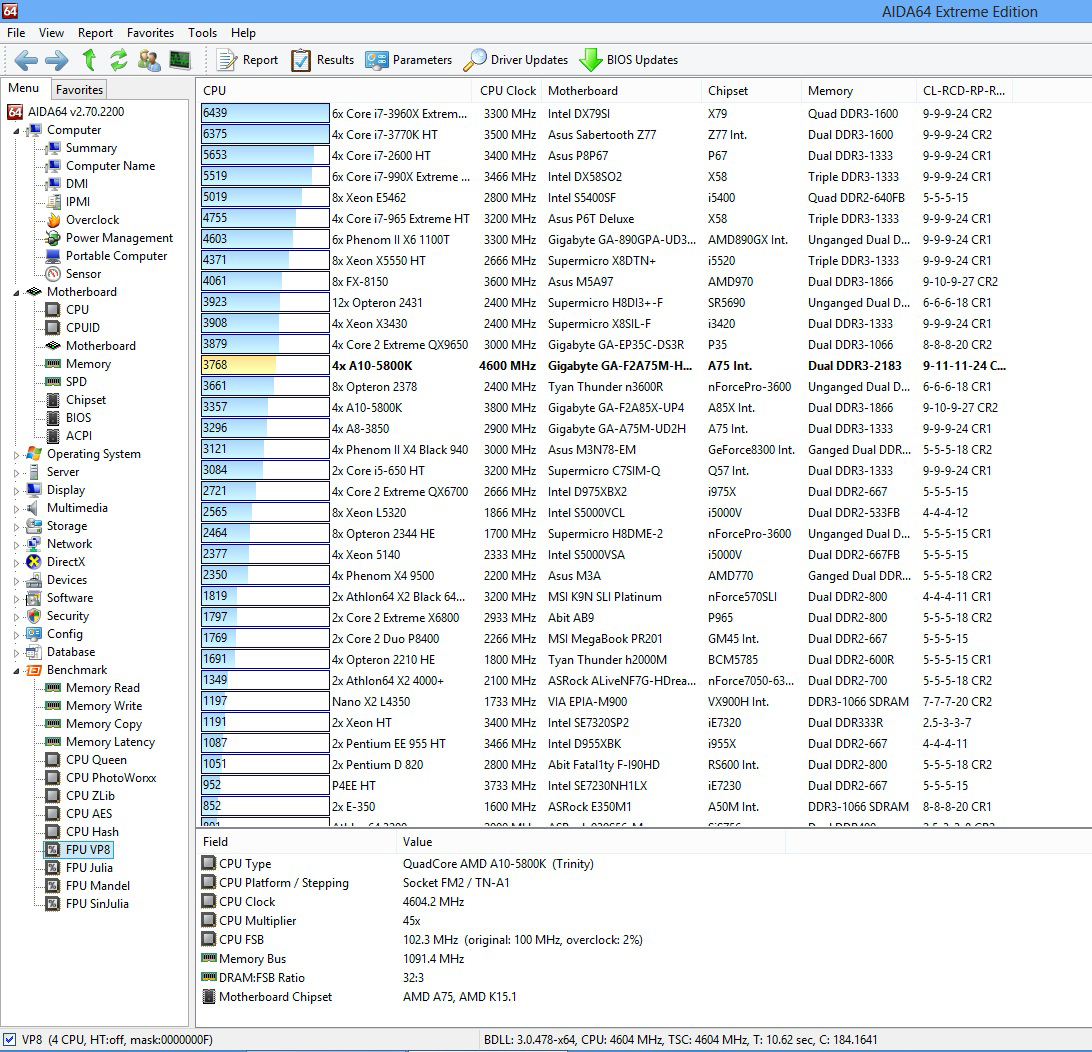
Task: Expand the Operating System node
Action: tap(17, 455)
